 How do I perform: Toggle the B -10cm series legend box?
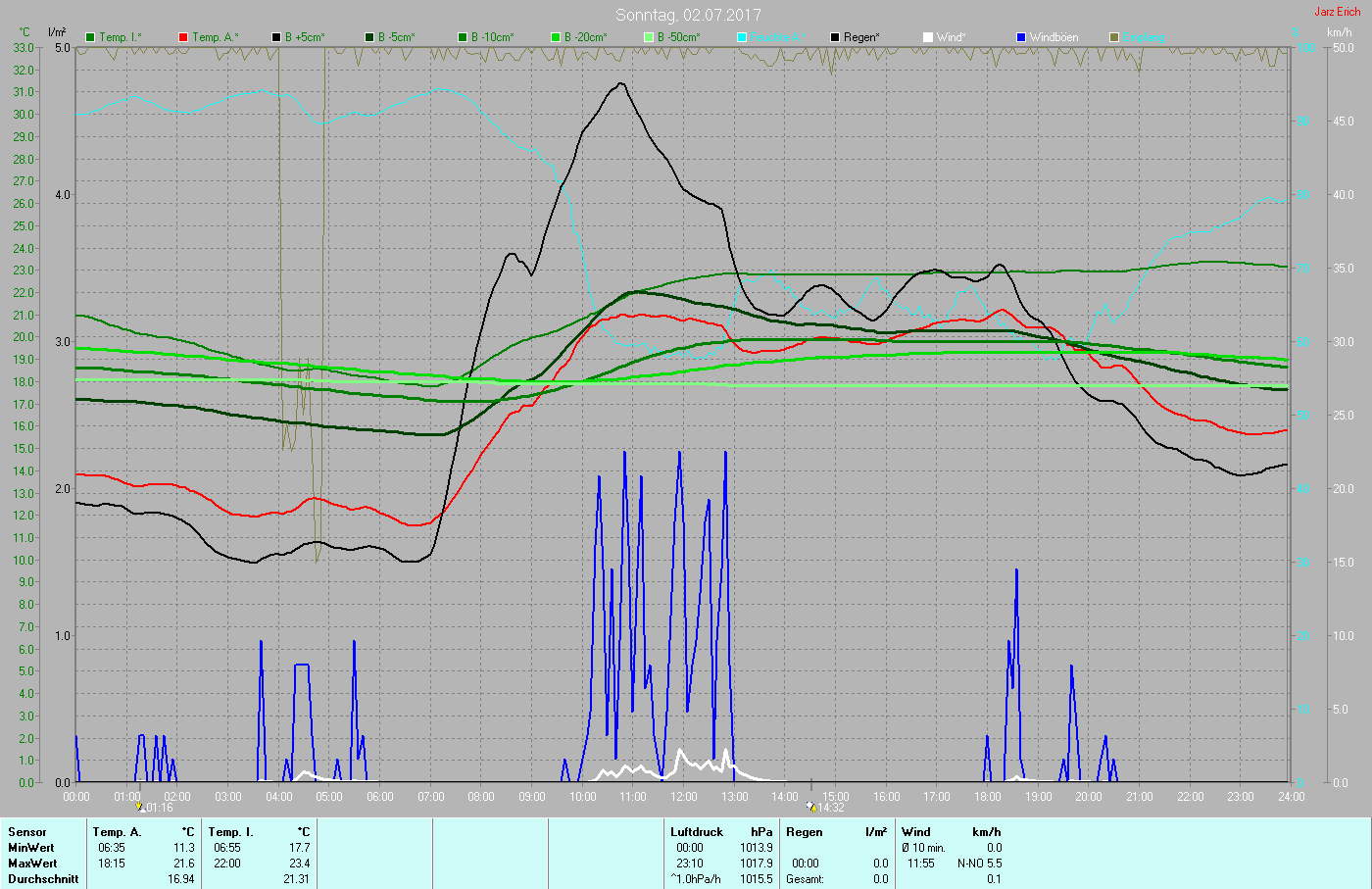click(463, 37)
